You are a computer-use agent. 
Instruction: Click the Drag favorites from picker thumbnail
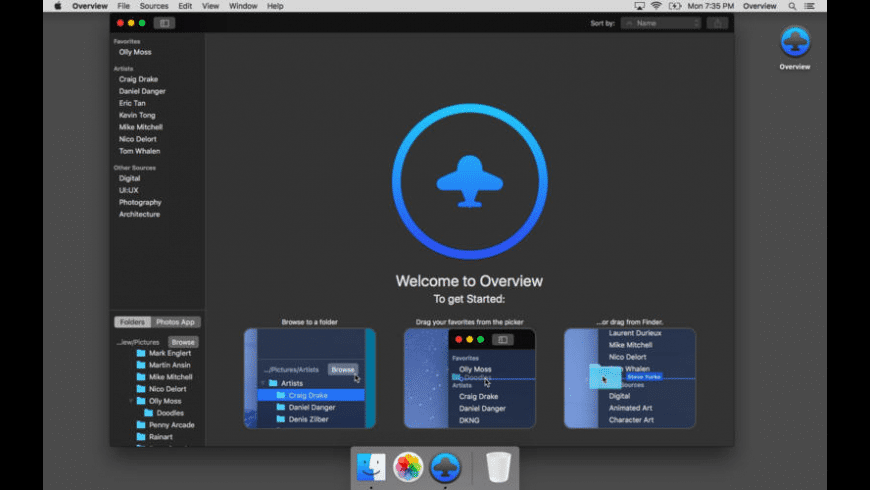tap(469, 378)
